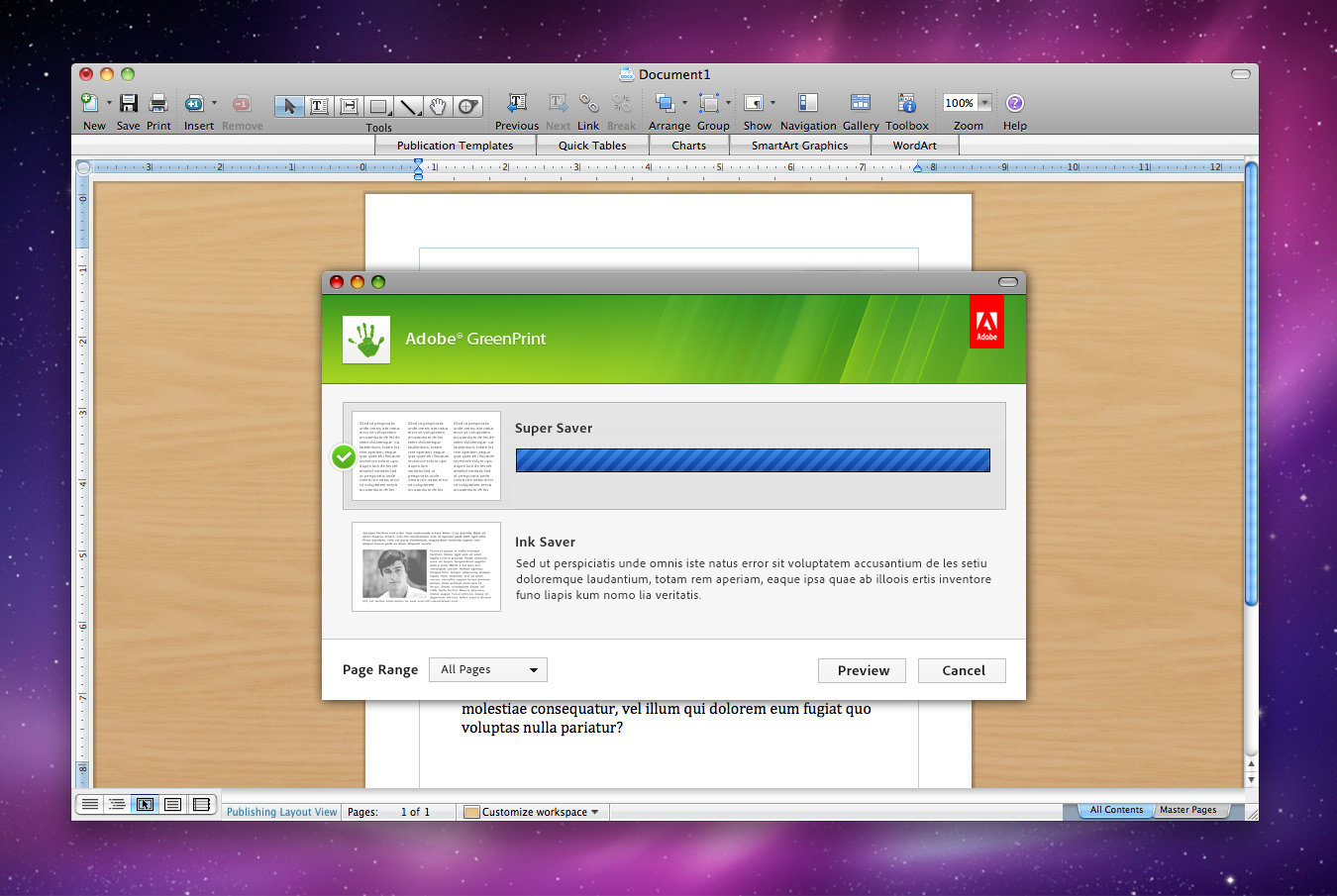Select the Line tool
The image size is (1337, 896).
(x=408, y=106)
